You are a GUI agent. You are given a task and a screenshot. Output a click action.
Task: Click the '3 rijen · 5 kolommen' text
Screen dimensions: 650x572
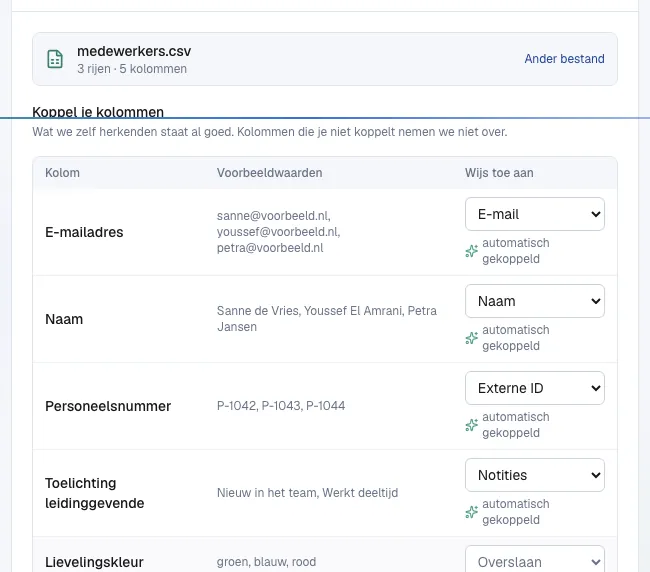(132, 69)
